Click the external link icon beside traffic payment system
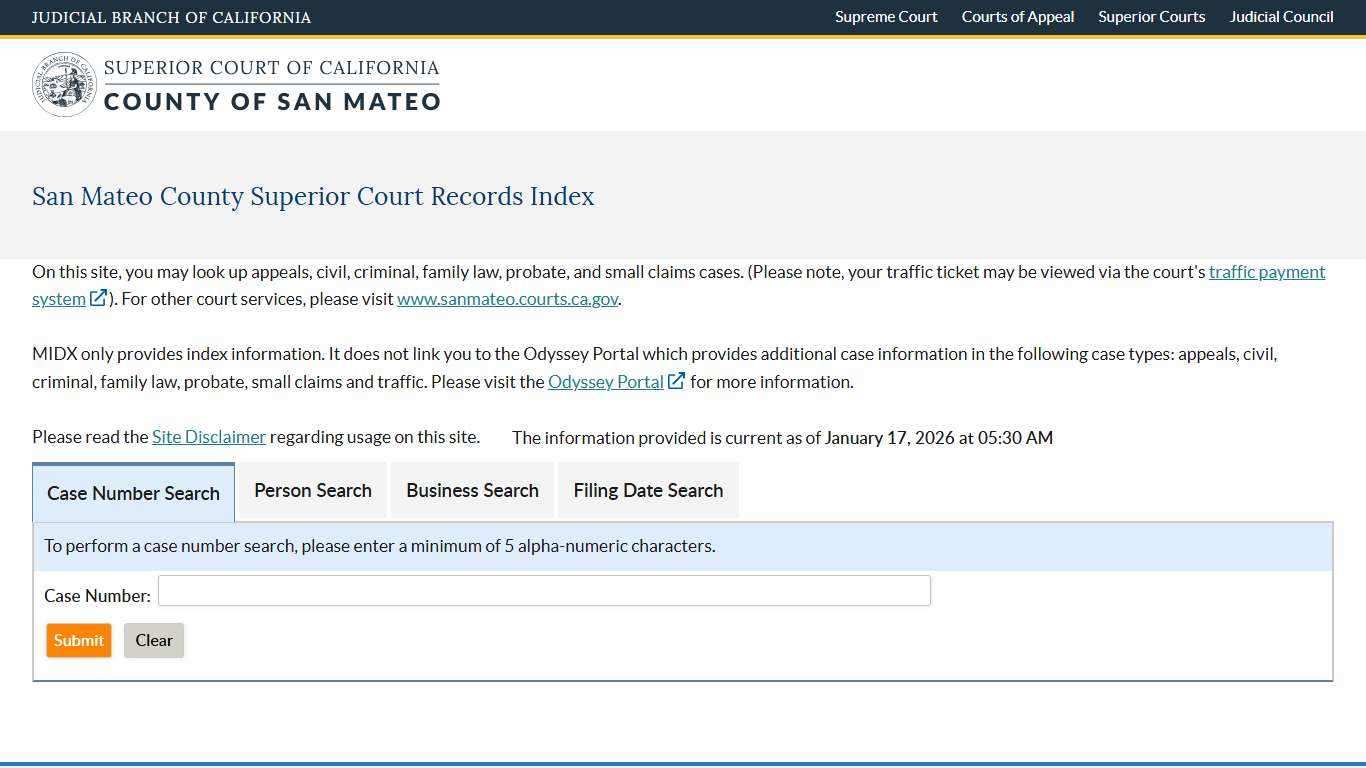The height and width of the screenshot is (768, 1366). (x=98, y=298)
